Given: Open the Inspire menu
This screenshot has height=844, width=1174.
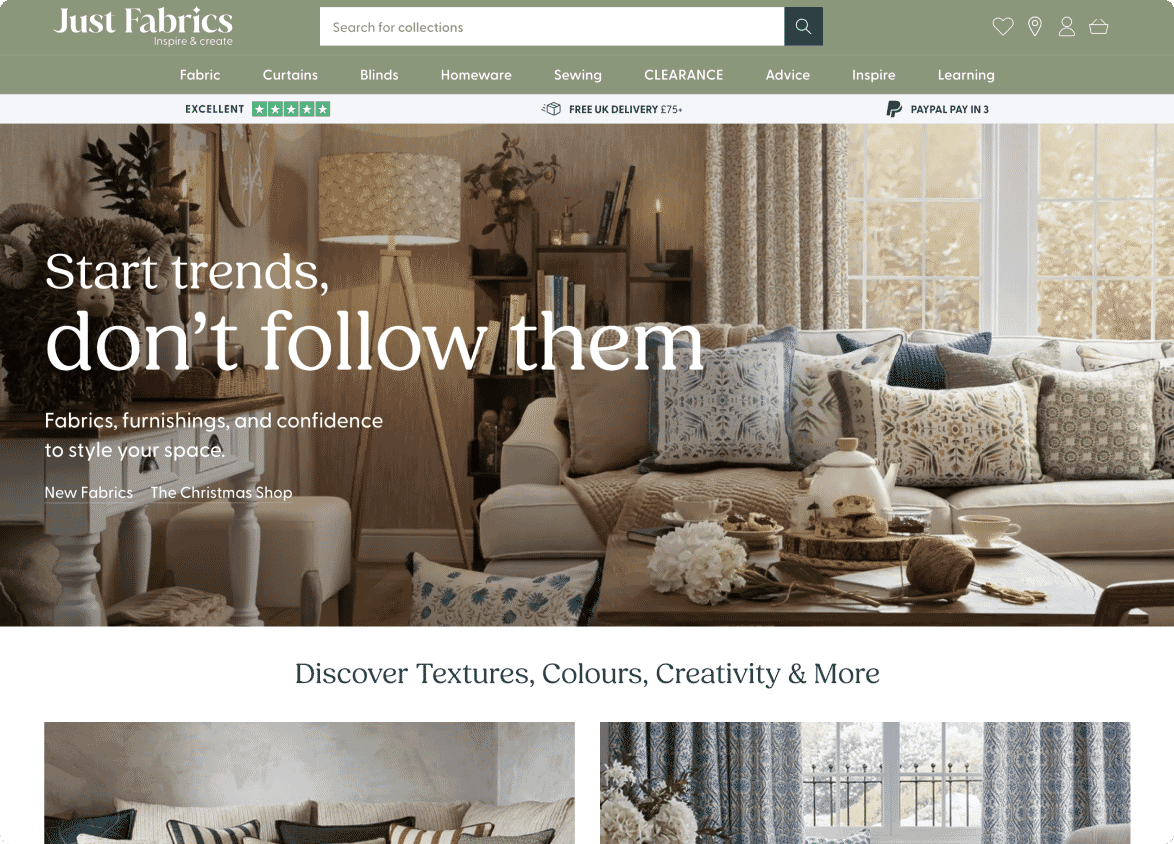Looking at the screenshot, I should [x=874, y=75].
